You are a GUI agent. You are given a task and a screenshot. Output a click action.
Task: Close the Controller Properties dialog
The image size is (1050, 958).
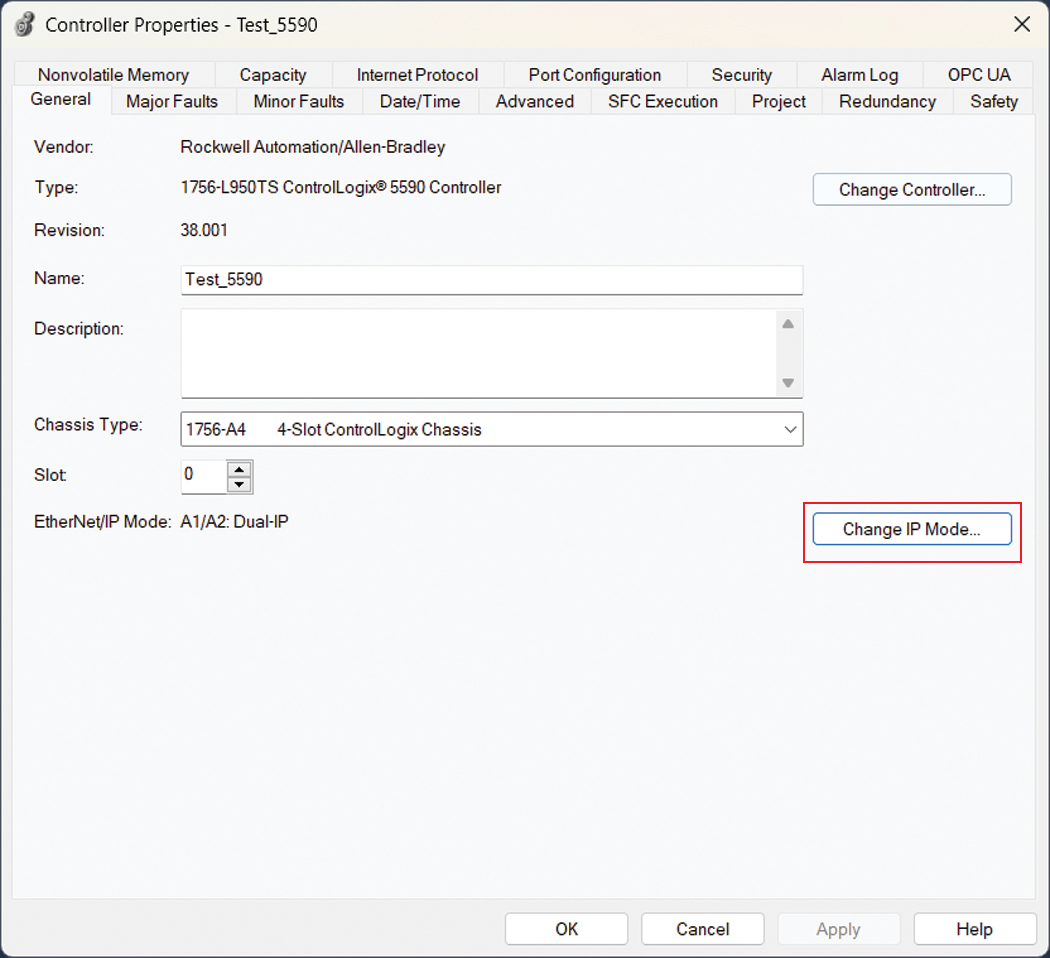pos(1021,25)
